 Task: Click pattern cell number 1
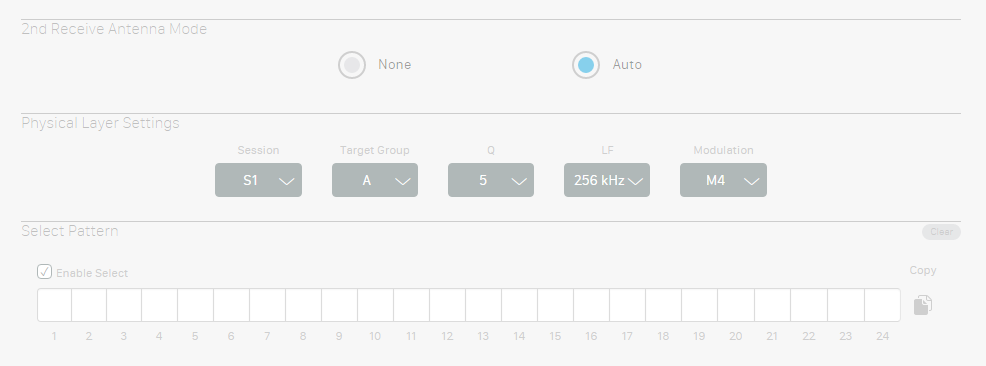(54, 305)
